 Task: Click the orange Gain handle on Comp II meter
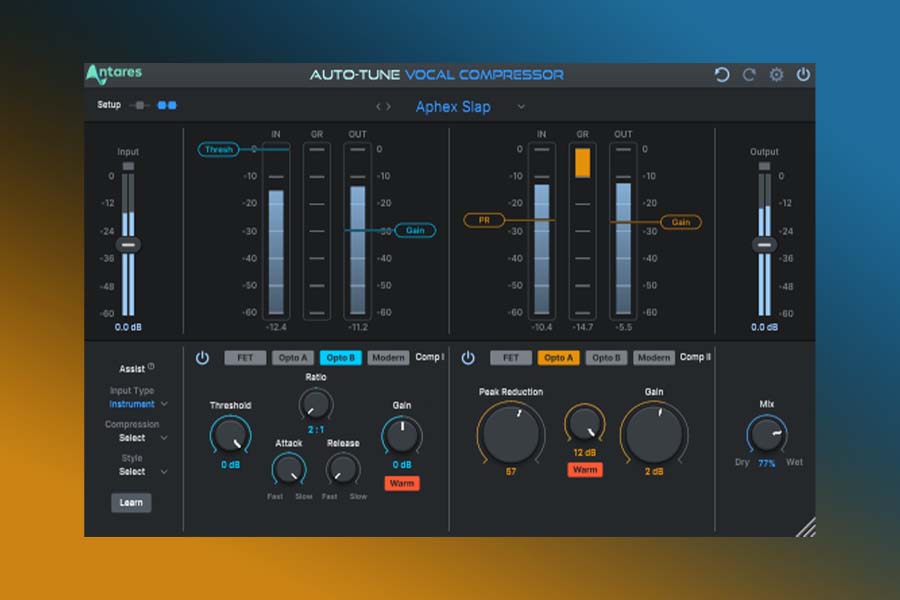(681, 222)
